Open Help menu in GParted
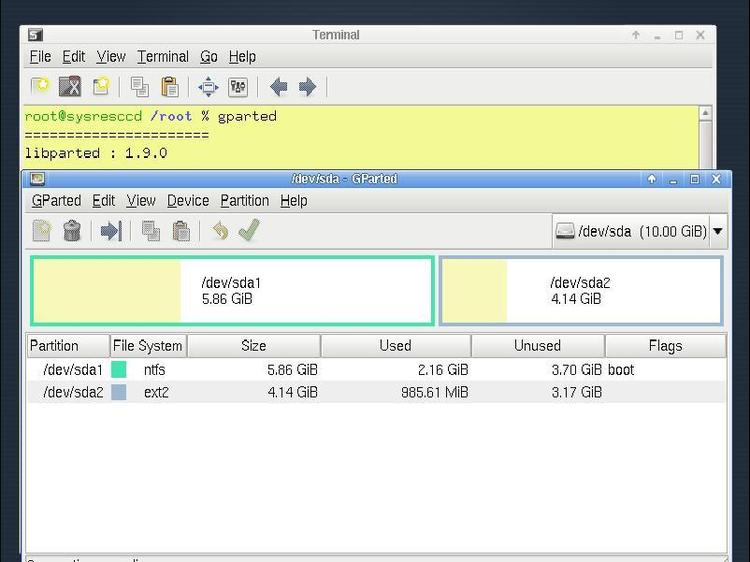This screenshot has width=750, height=562. pyautogui.click(x=294, y=200)
